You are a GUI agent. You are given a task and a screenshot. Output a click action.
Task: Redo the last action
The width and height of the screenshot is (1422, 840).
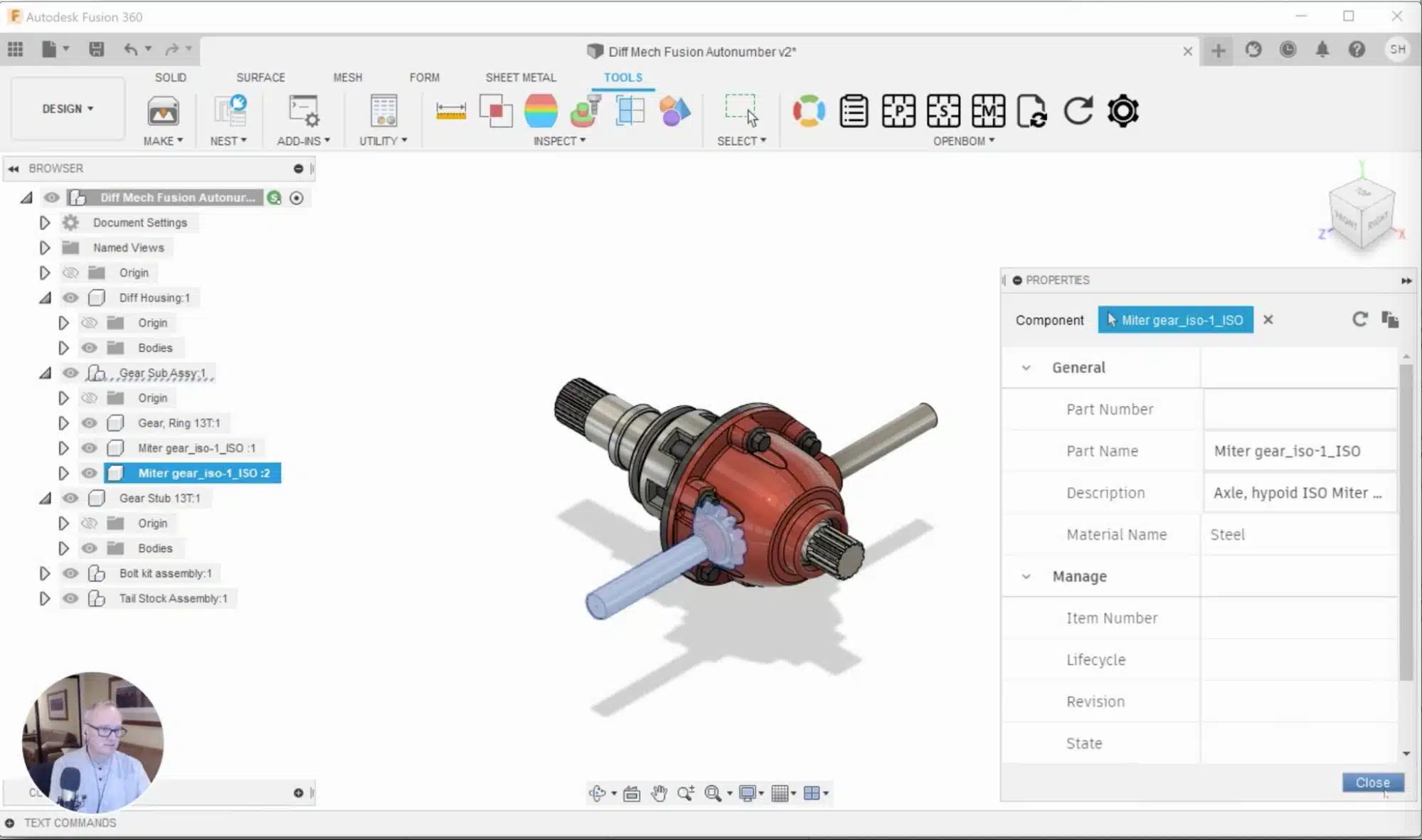tap(171, 49)
